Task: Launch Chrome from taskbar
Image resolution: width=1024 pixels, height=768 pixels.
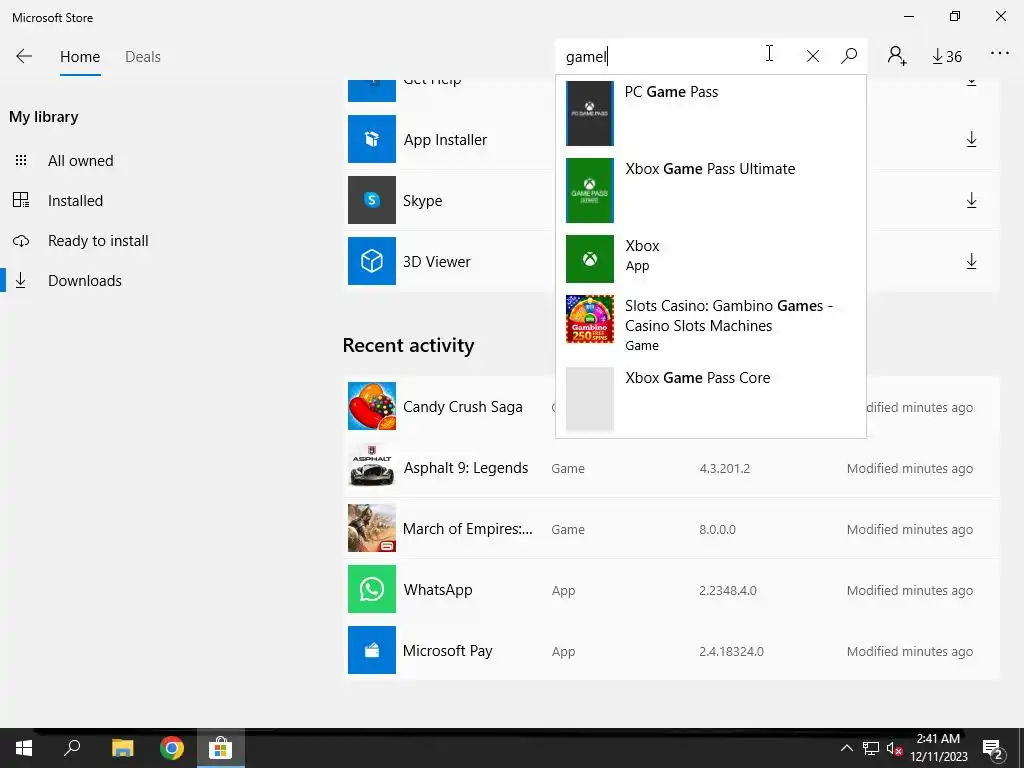Action: [172, 748]
